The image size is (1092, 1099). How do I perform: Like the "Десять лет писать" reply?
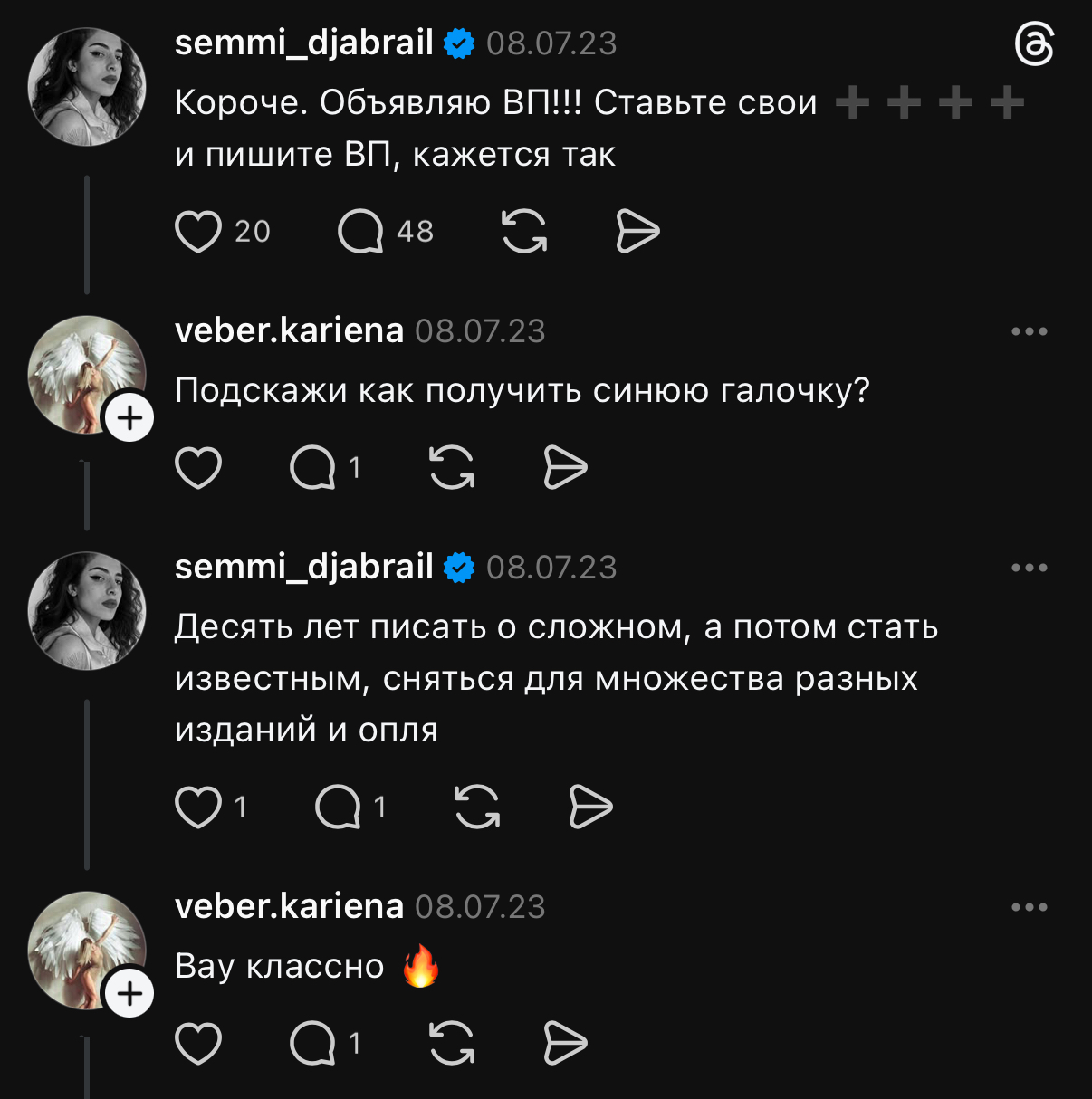tap(198, 807)
